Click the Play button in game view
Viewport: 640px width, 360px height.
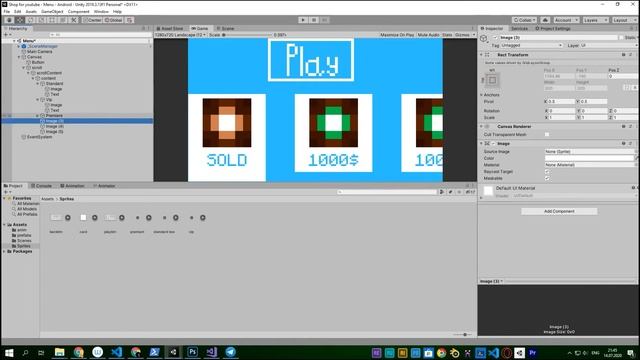[x=311, y=60]
